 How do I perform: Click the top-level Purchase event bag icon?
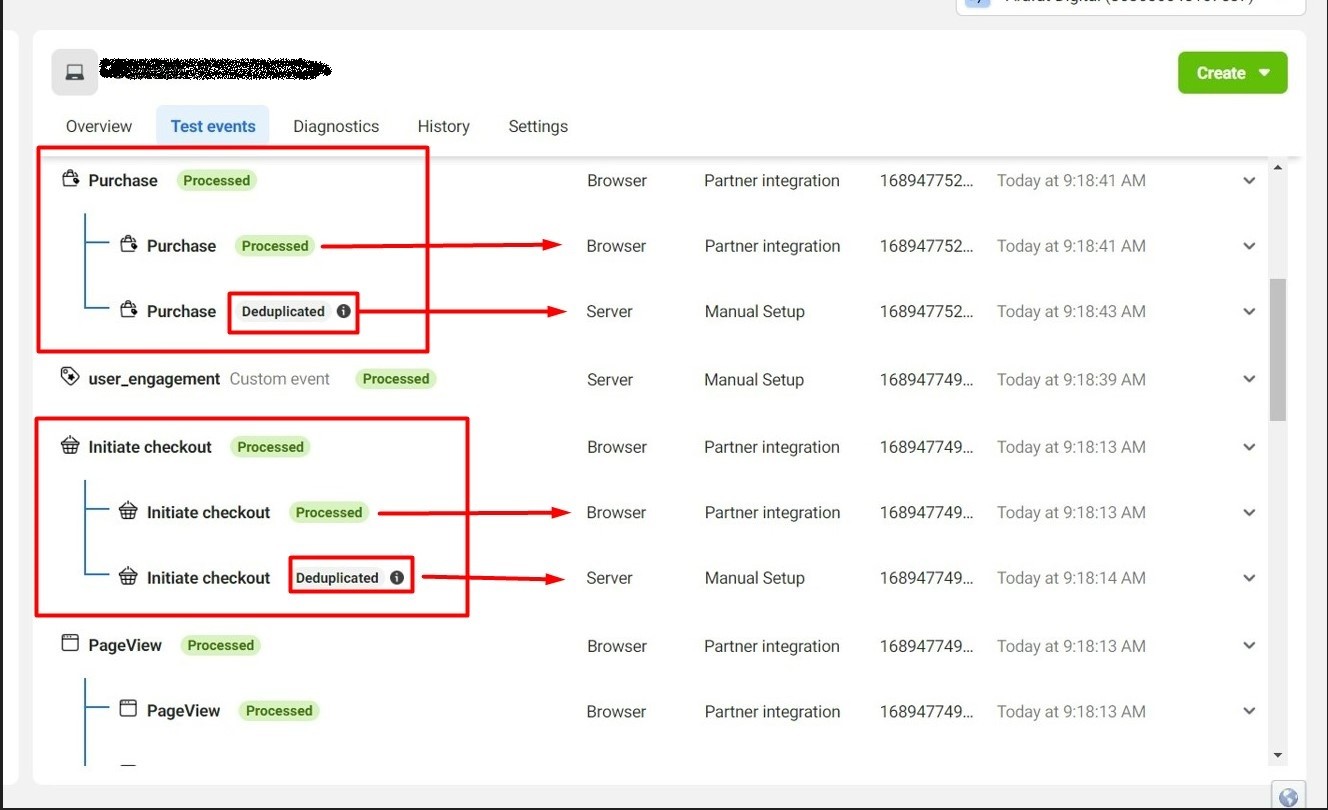click(x=70, y=180)
